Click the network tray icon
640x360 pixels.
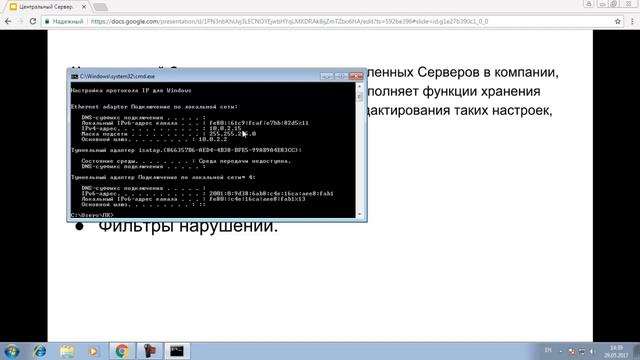582,351
